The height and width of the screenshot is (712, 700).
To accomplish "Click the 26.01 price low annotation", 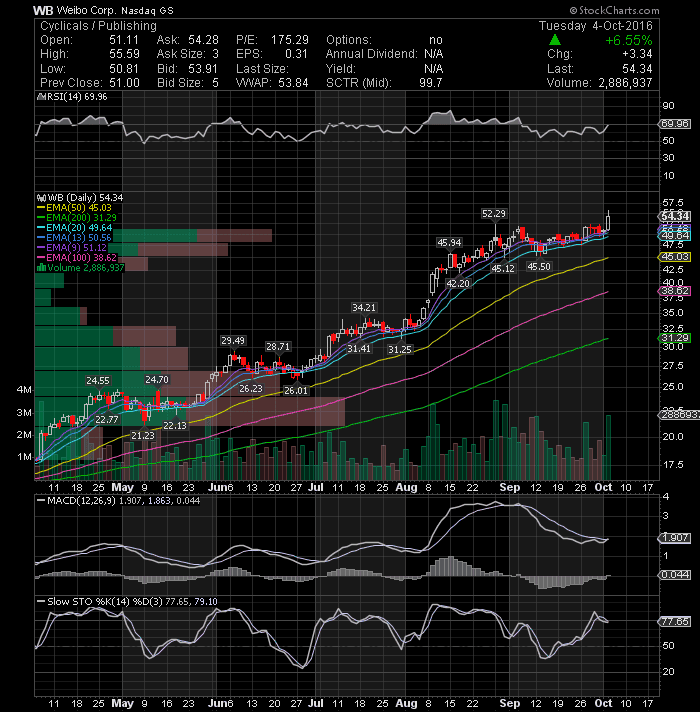I will 296,391.
